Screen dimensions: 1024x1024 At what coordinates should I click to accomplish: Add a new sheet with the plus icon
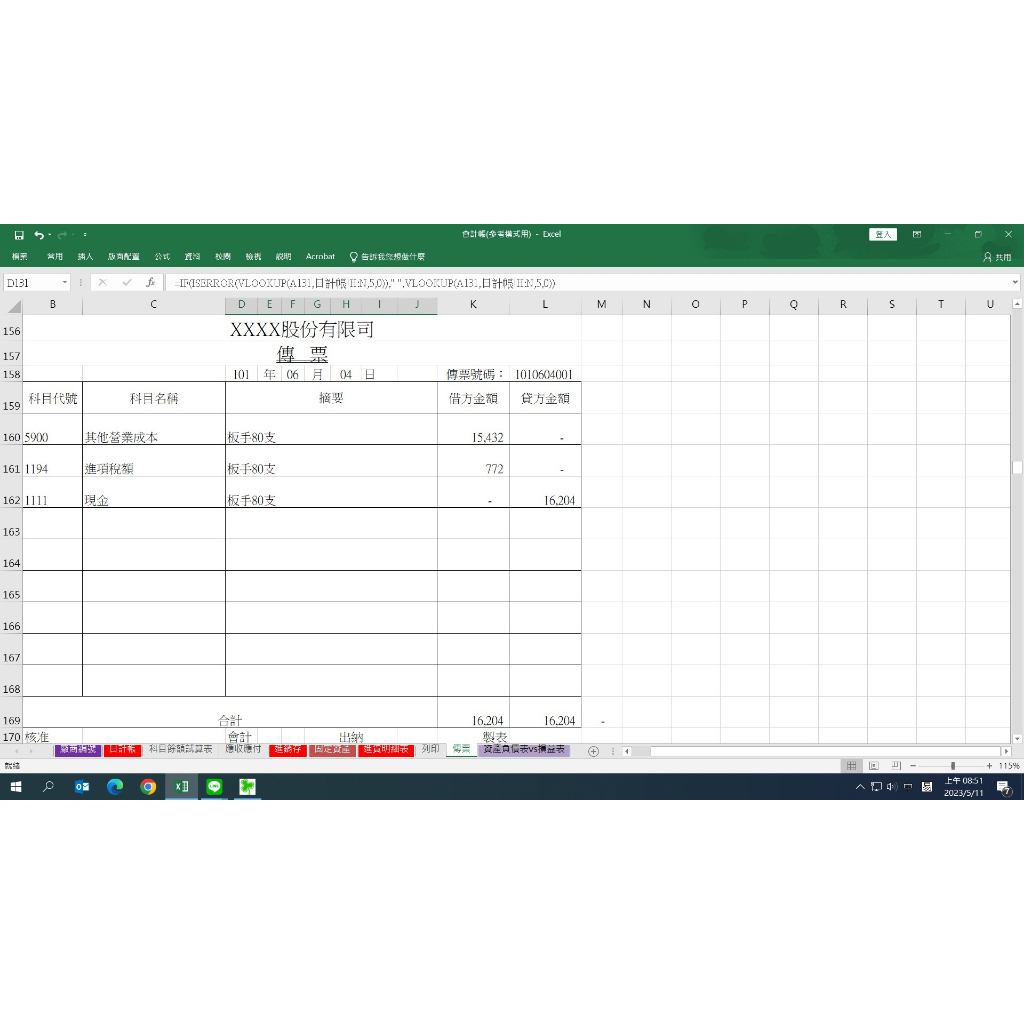(593, 751)
